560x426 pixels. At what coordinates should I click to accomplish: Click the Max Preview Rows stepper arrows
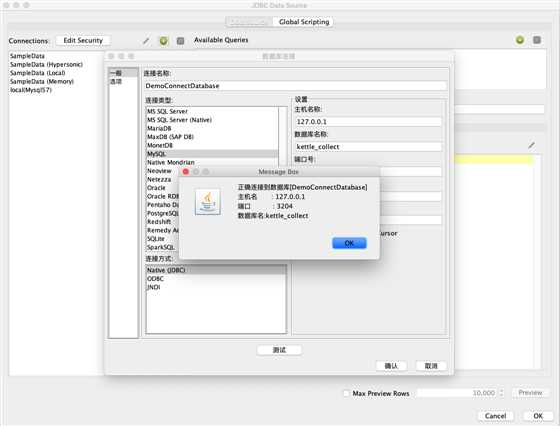click(501, 393)
